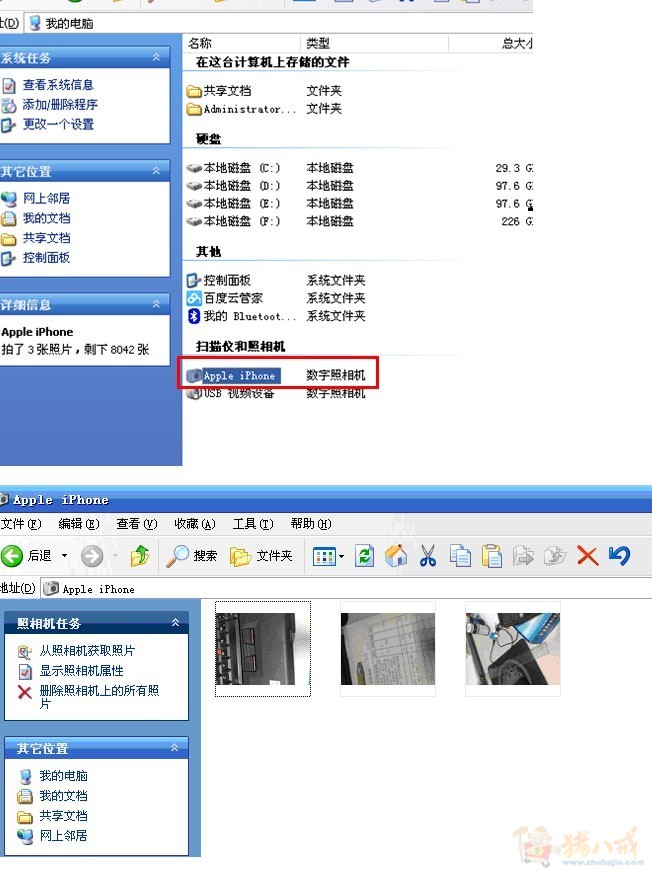Select the USB 视频设备 item
This screenshot has width=652, height=870.
[231, 393]
